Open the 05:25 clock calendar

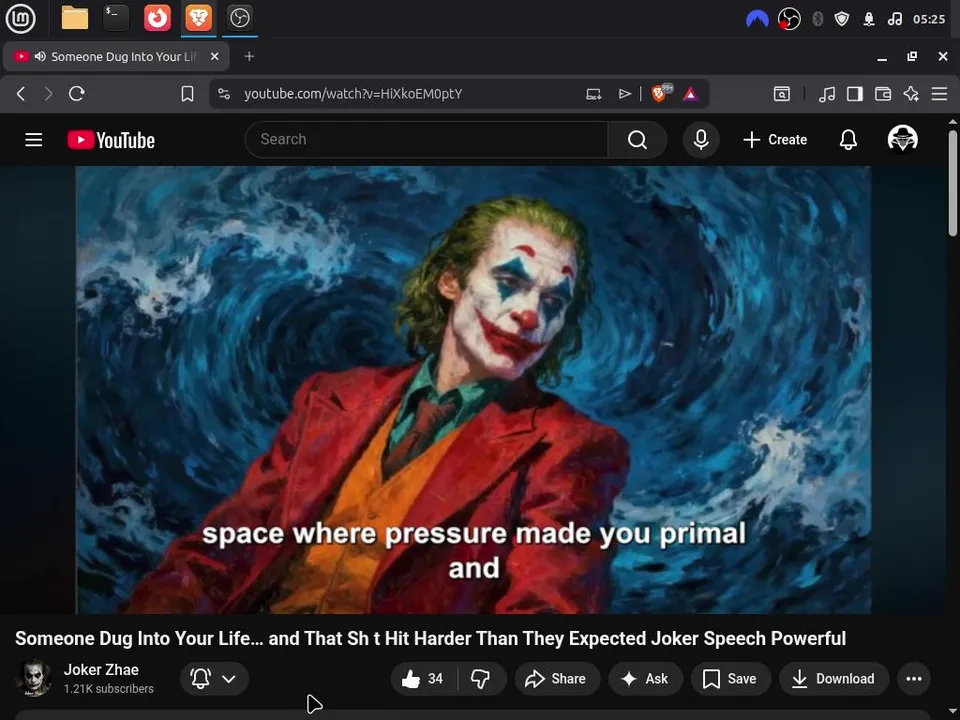pos(929,19)
